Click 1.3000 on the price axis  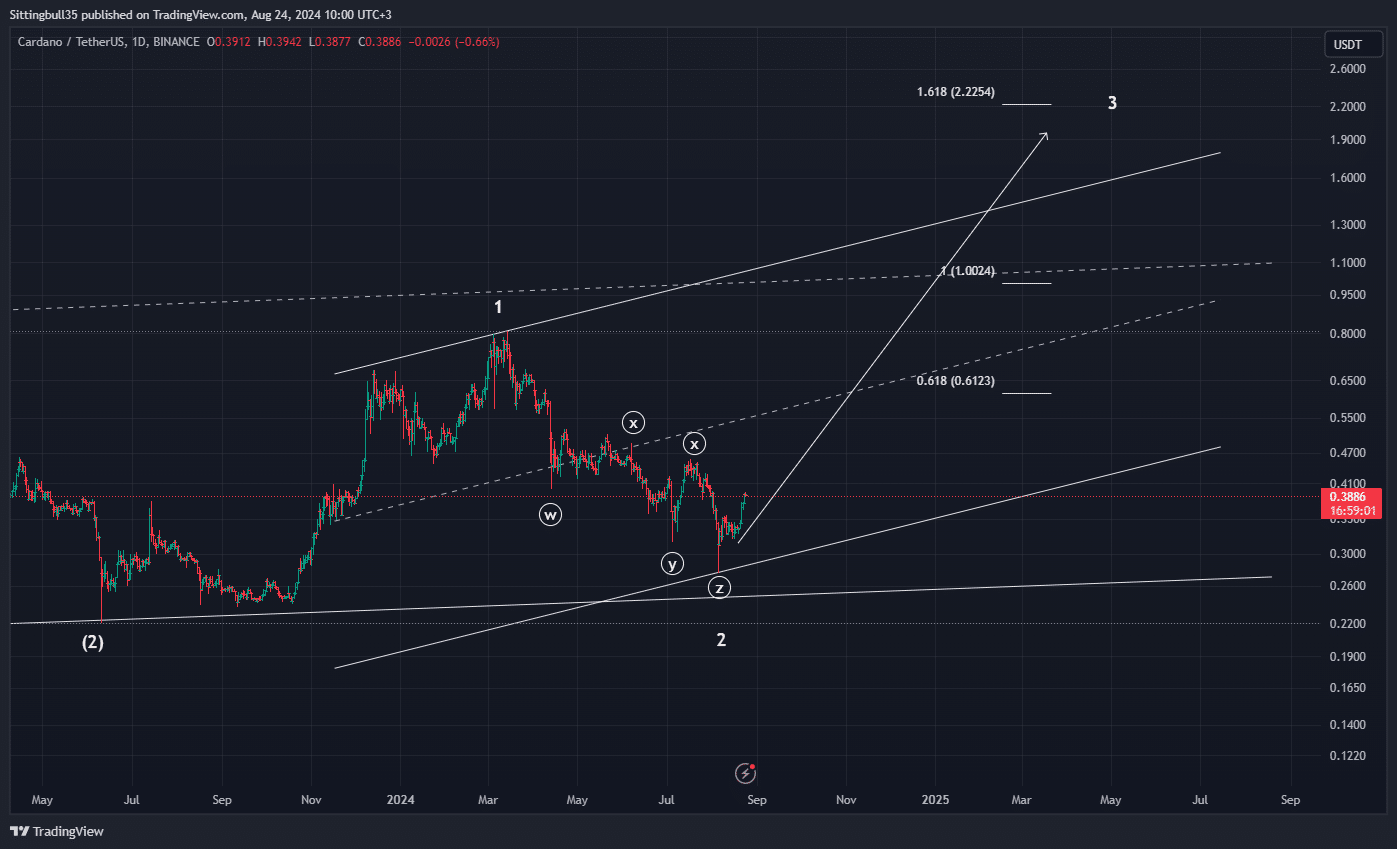point(1350,225)
